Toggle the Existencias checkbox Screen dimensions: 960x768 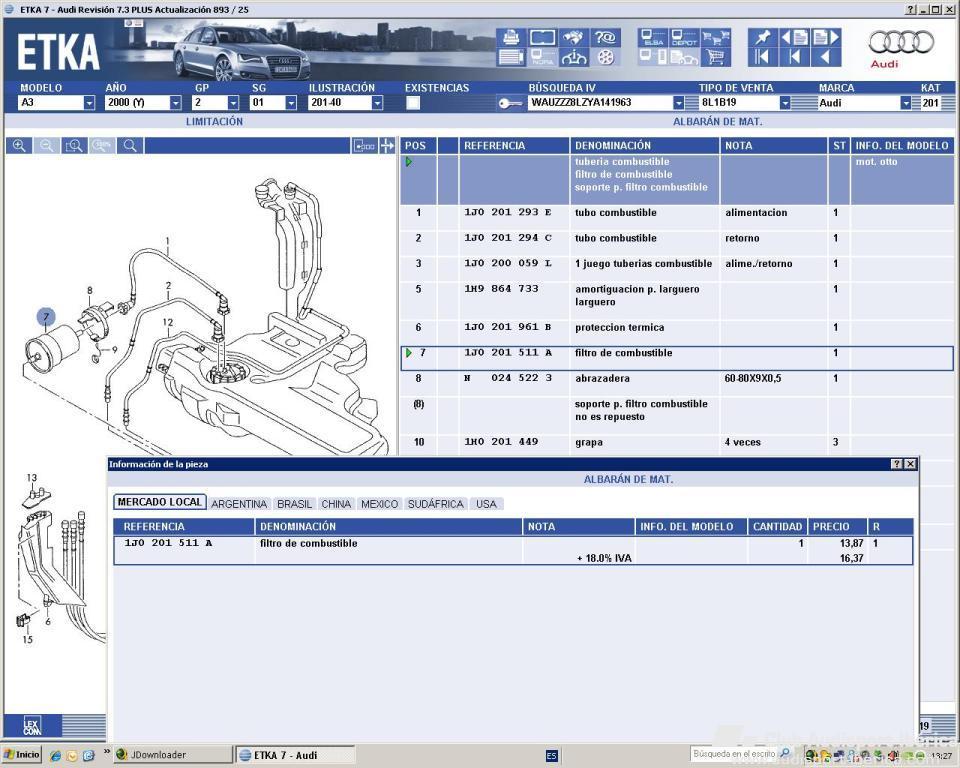tap(413, 103)
